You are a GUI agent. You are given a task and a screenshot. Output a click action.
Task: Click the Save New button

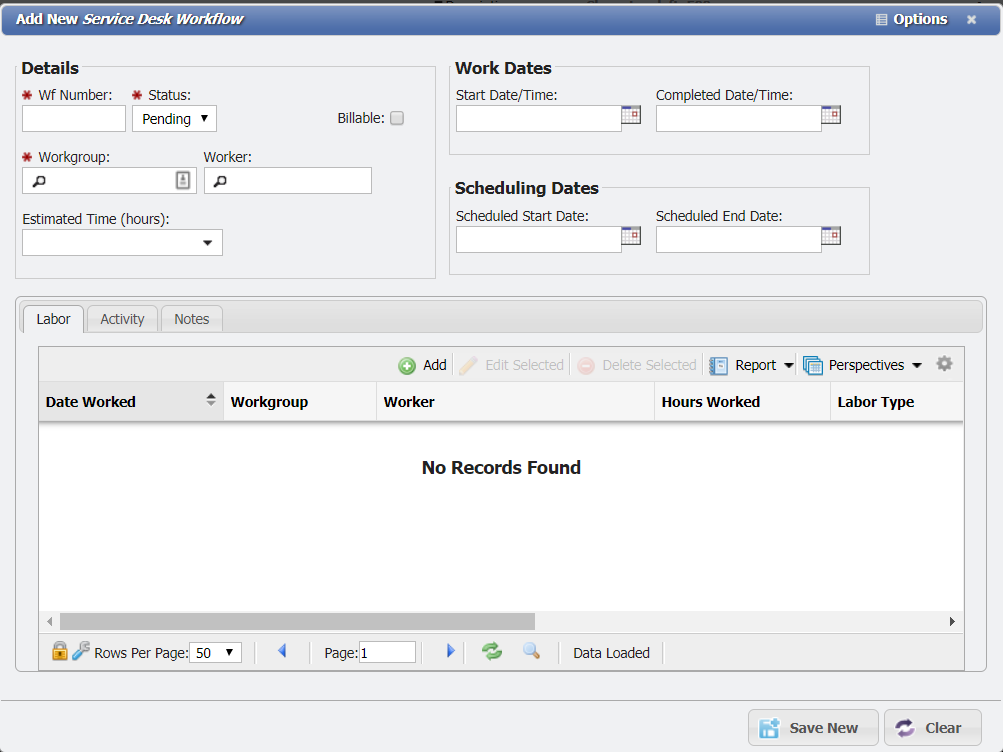tap(813, 728)
